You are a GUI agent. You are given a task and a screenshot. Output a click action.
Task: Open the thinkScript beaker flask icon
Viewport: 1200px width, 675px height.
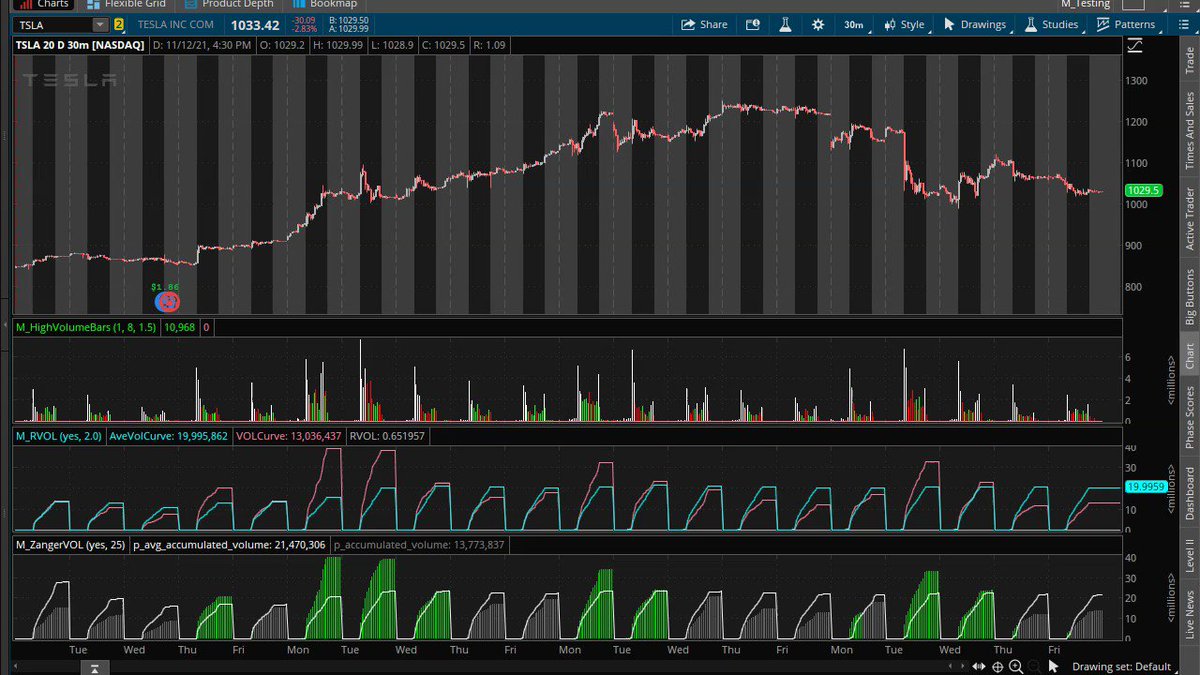pyautogui.click(x=786, y=24)
